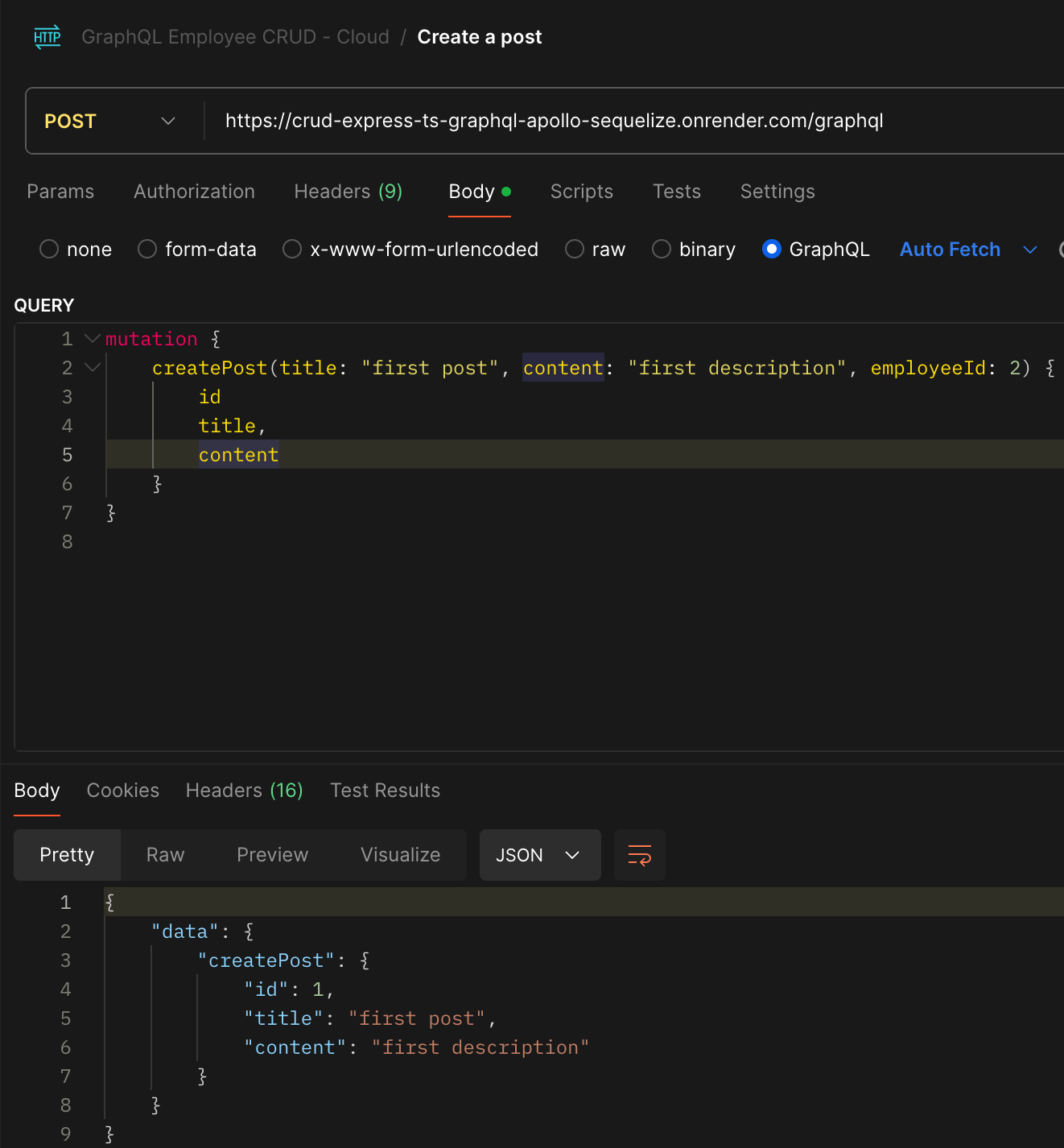
Task: Open the Params tab
Action: (60, 192)
